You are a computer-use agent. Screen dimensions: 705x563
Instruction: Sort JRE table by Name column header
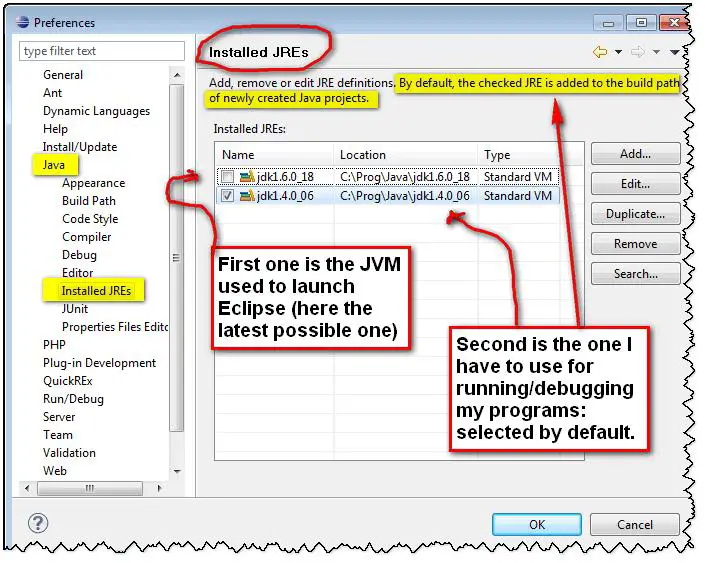point(274,155)
